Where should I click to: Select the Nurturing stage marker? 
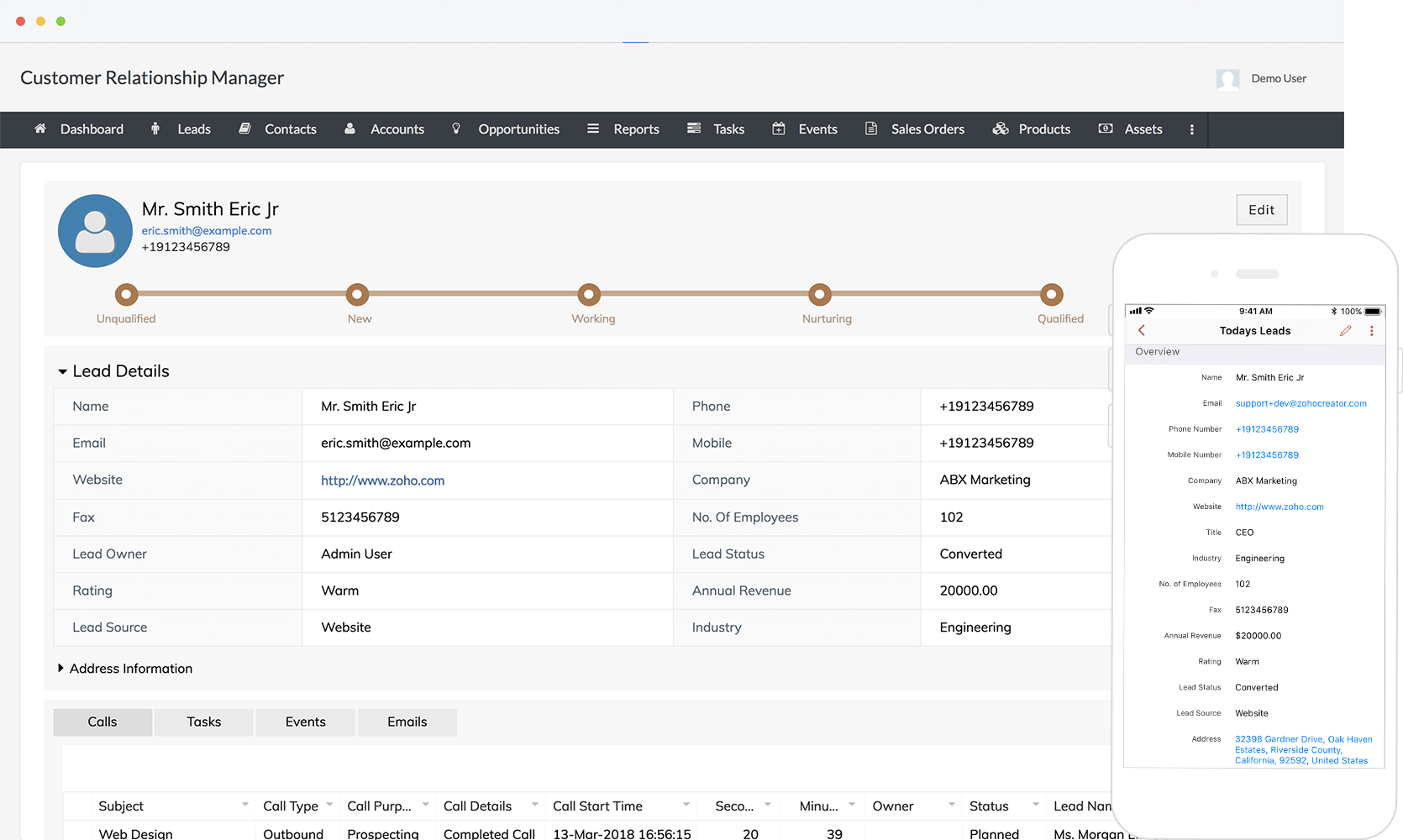click(x=820, y=295)
